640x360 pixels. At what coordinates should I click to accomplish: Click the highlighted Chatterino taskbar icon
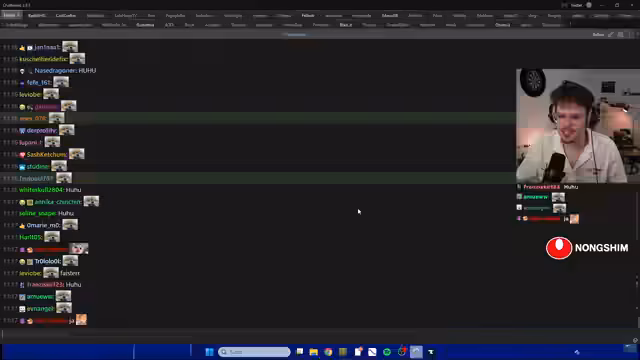point(416,352)
